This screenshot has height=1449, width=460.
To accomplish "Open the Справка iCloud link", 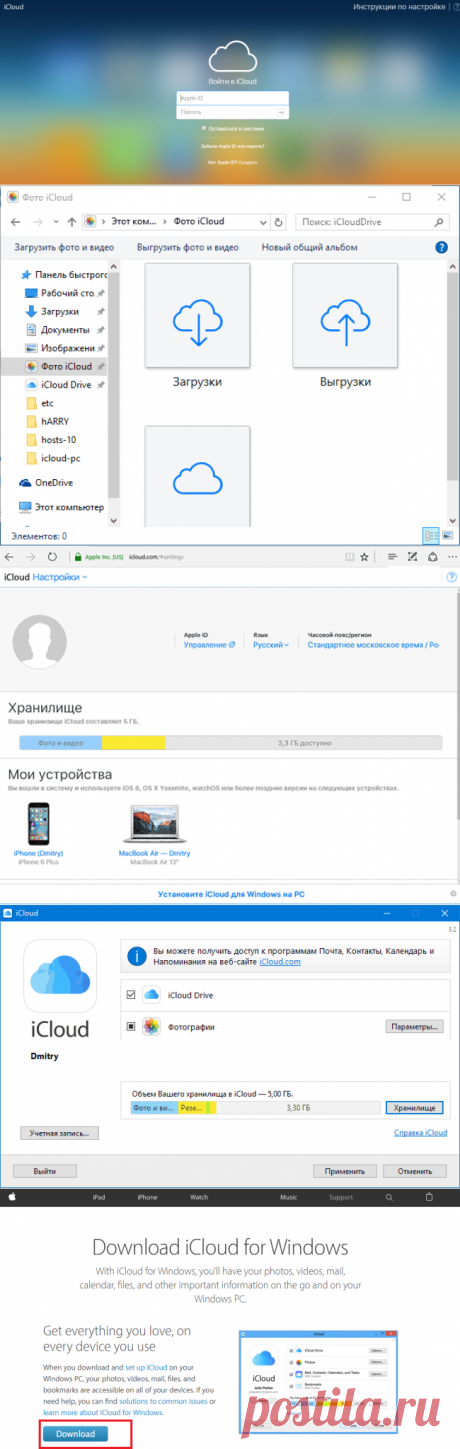I will pos(420,1133).
